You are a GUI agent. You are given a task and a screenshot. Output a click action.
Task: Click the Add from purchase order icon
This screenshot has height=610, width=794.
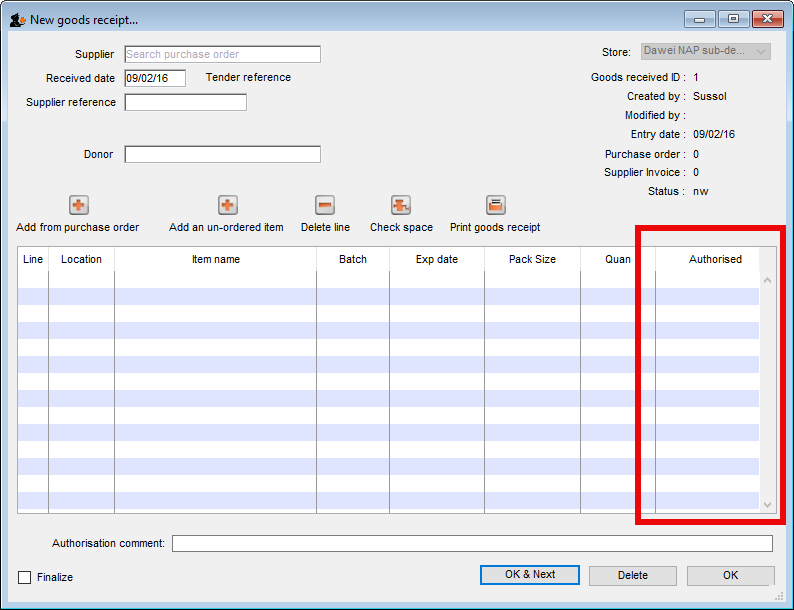[x=78, y=205]
